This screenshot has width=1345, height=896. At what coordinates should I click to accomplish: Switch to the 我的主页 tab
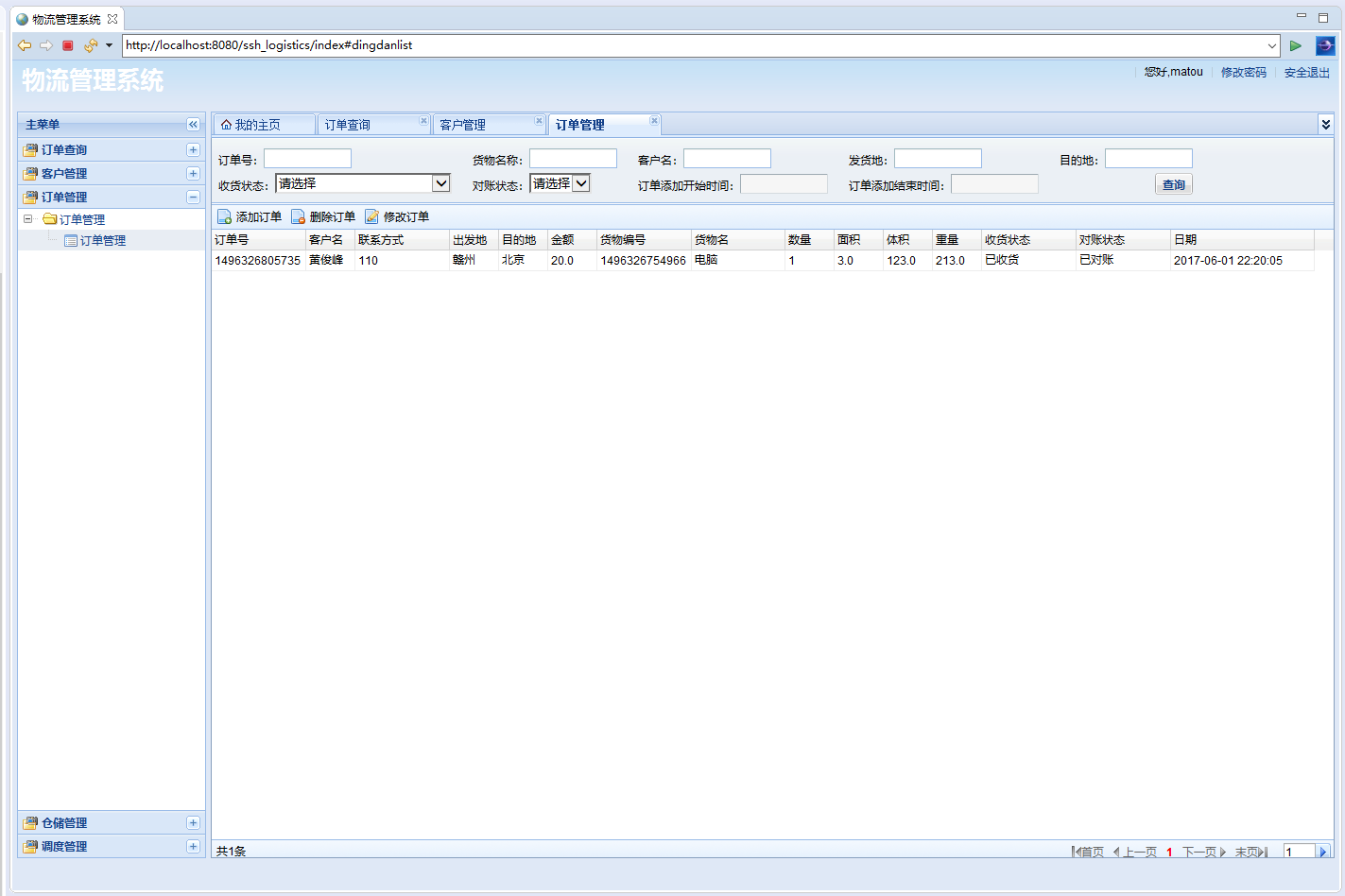tap(257, 125)
